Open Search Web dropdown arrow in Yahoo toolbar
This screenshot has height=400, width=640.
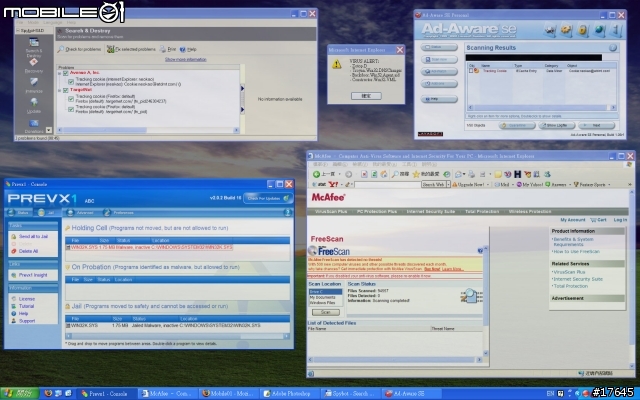point(448,184)
